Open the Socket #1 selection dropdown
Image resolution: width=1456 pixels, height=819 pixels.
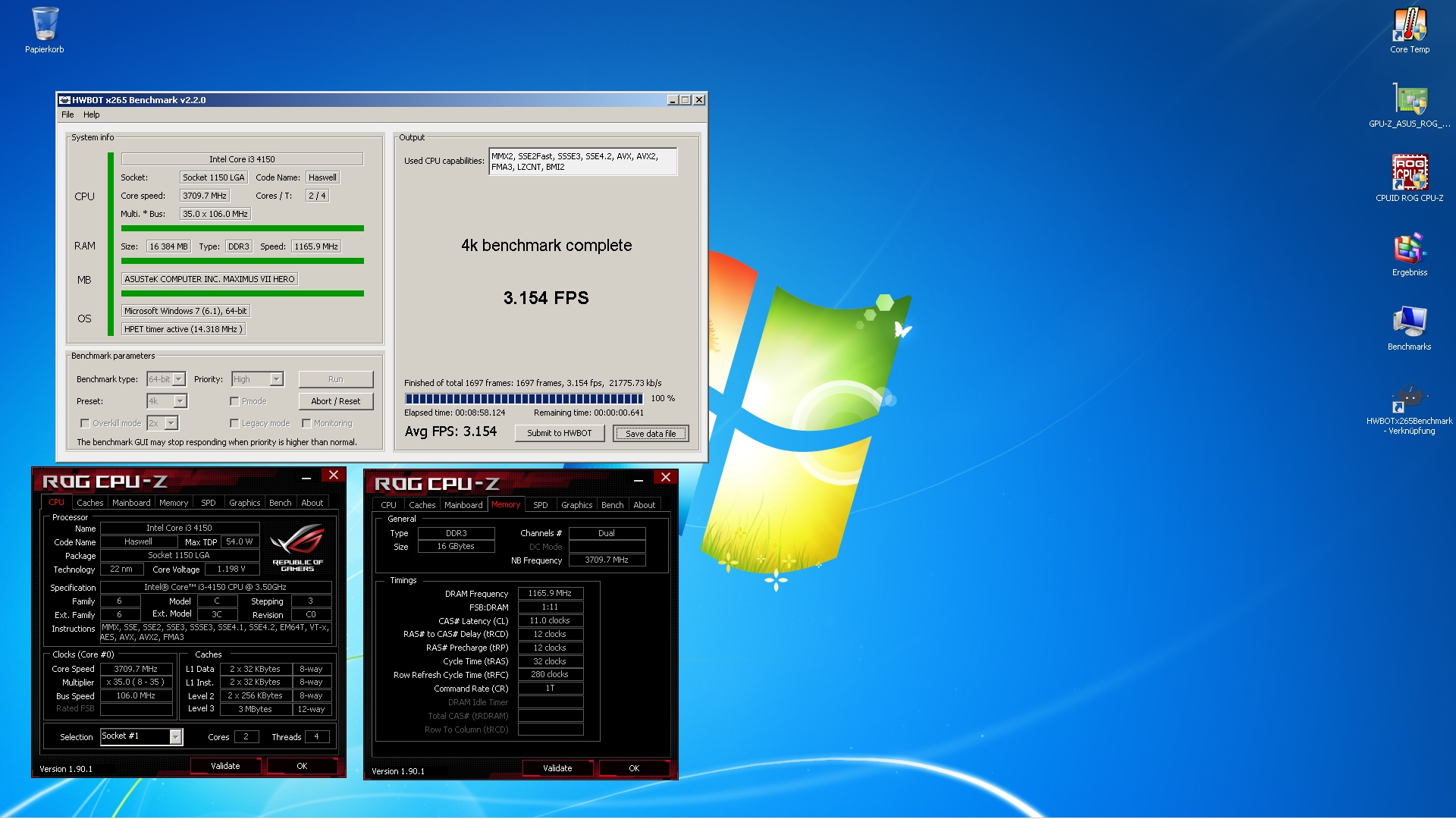click(x=176, y=736)
